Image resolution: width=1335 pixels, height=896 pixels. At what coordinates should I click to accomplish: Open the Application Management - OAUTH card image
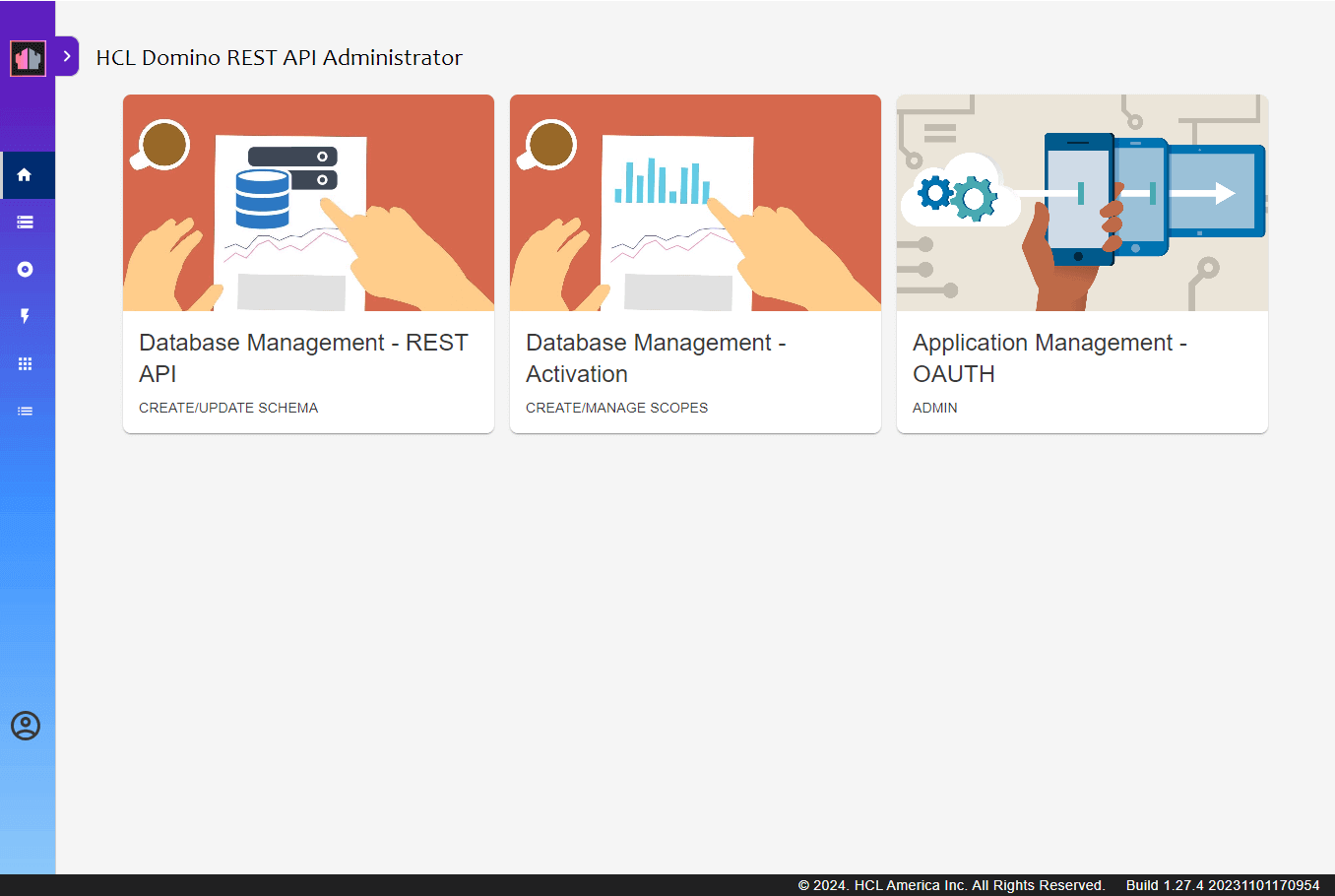pos(1082,203)
